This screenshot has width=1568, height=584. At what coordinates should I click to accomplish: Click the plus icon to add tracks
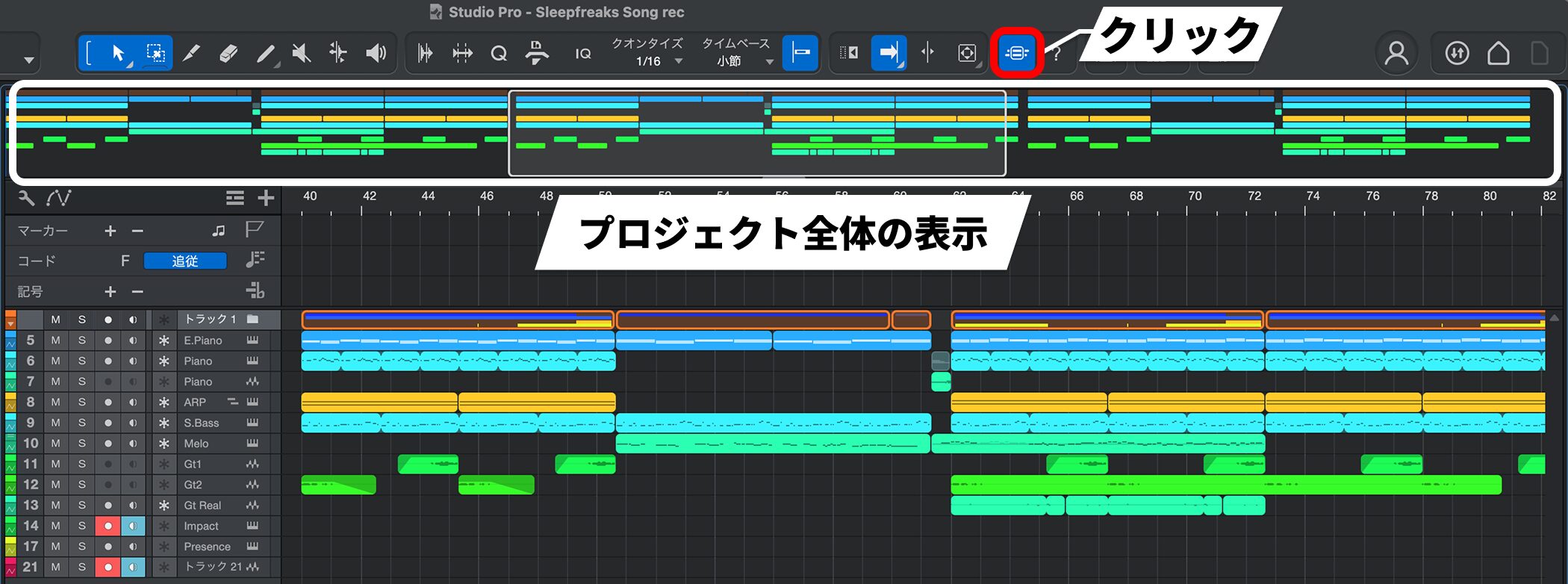[x=266, y=198]
